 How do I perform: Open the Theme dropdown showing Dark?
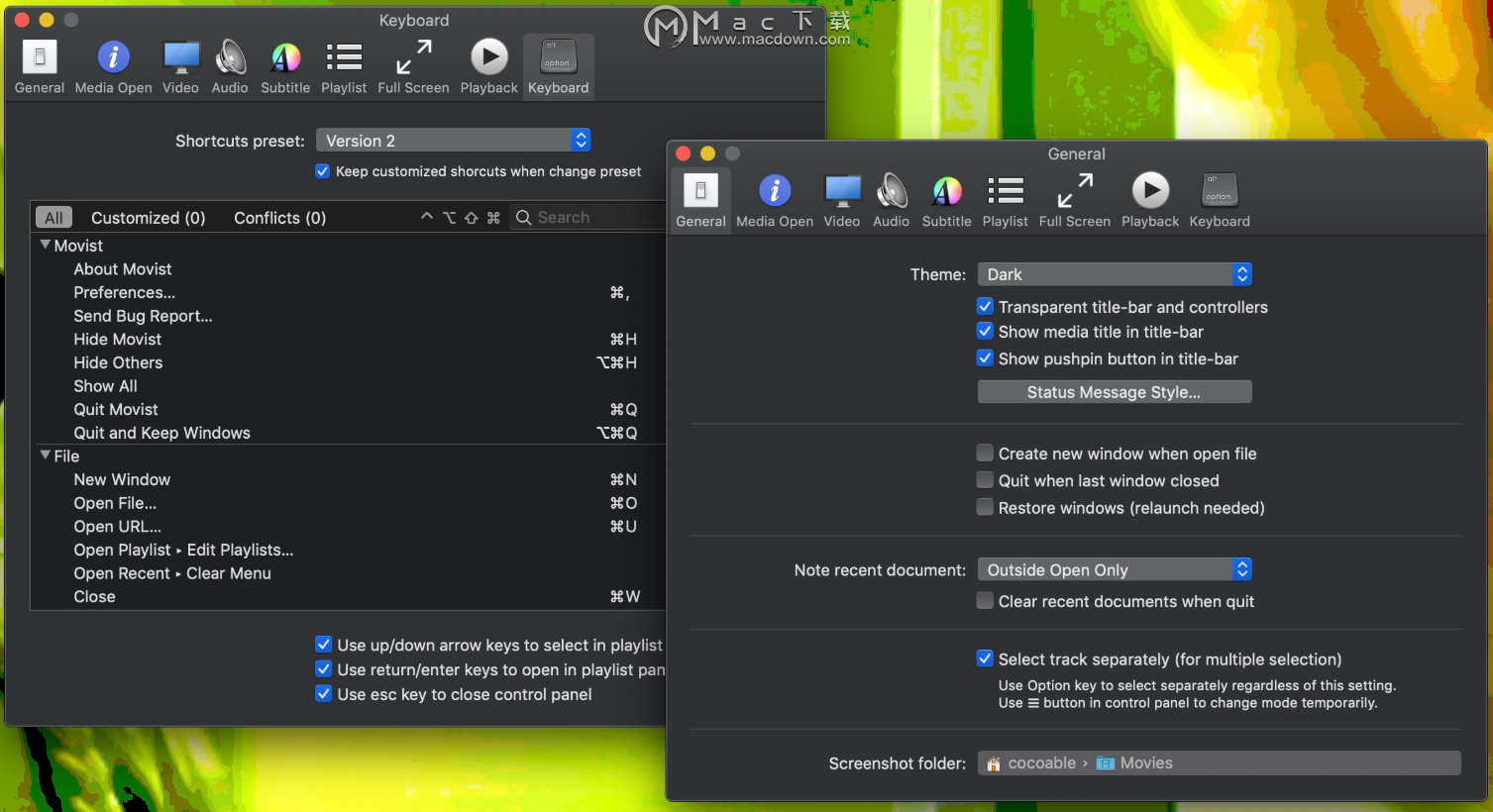tap(1115, 274)
